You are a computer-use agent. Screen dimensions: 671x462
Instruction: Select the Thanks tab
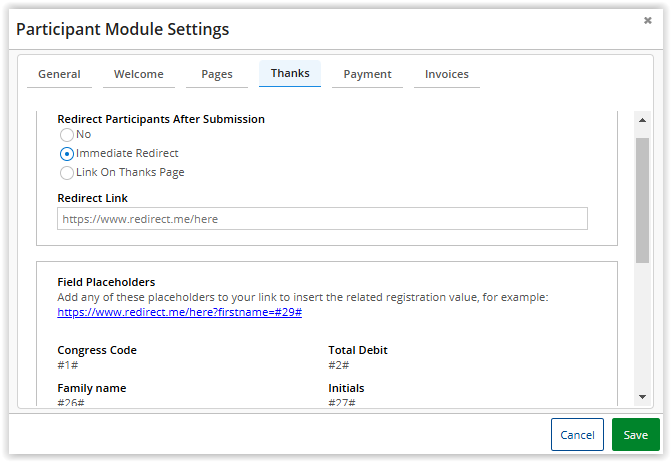pos(290,74)
